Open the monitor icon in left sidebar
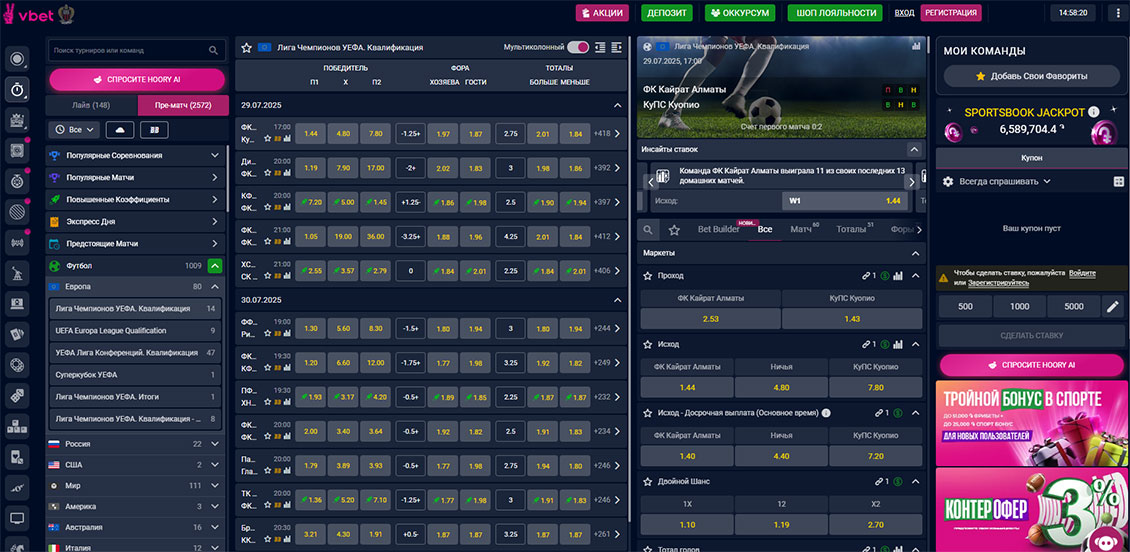1130x552 pixels. click(17, 518)
